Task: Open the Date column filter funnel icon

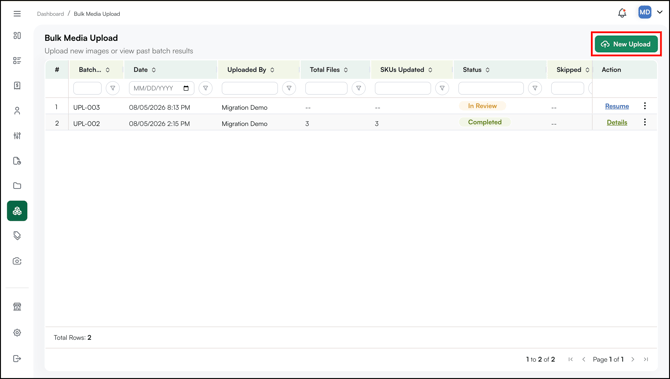Action: 206,88
